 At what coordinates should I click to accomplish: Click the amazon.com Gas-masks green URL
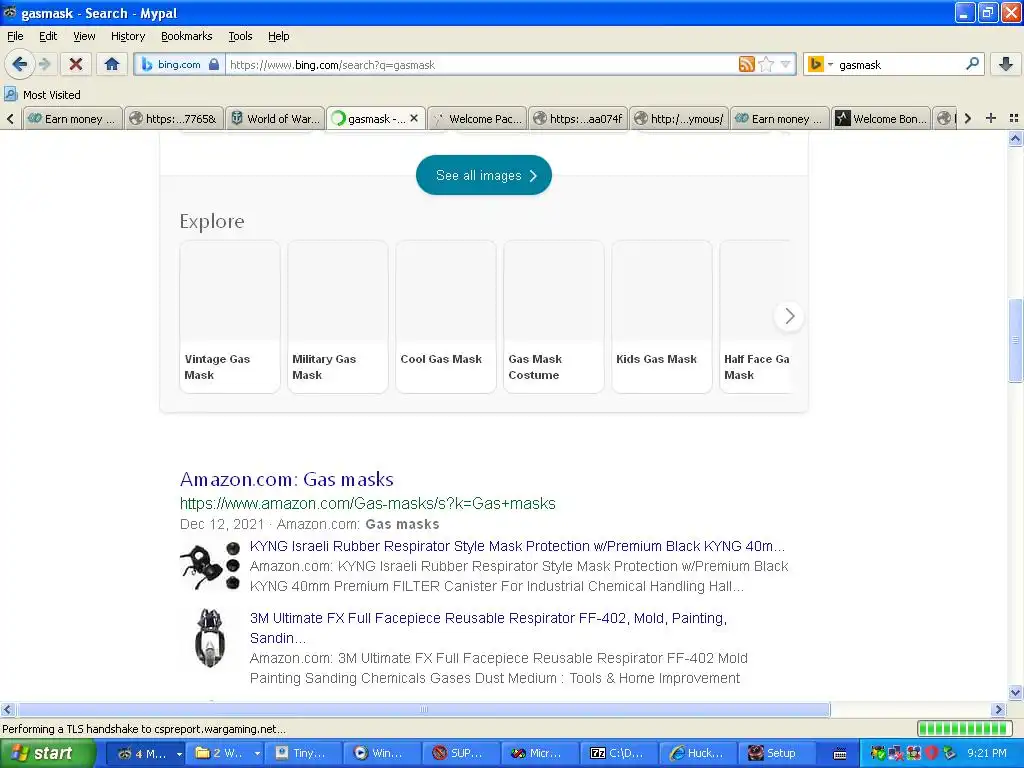tap(368, 504)
